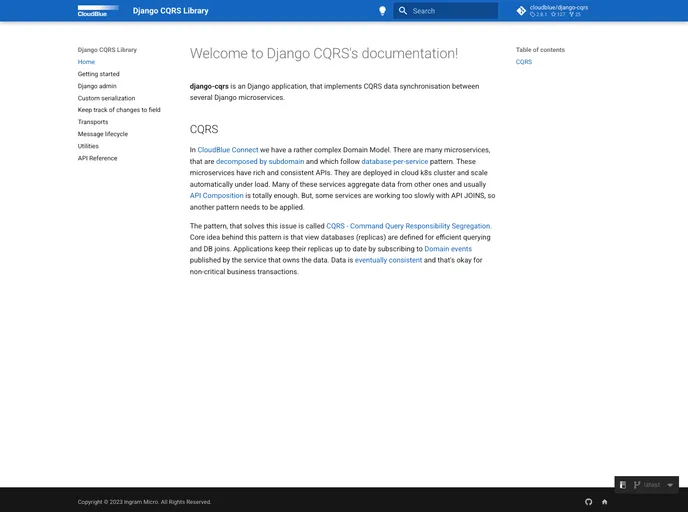
Task: Follow the database-per-service link
Action: pos(394,161)
